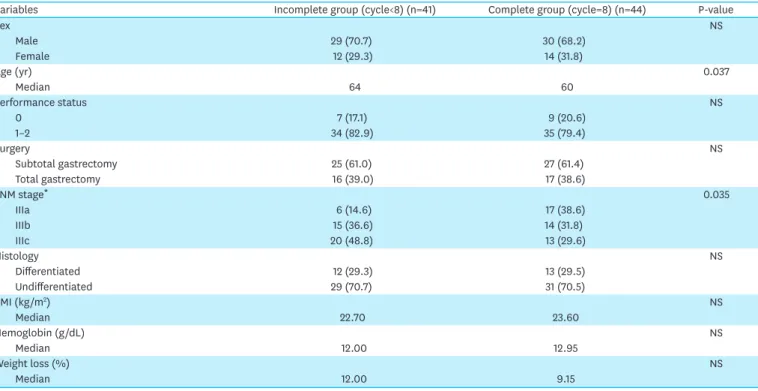Click the BMI median value '23.60'
This screenshot has width=758, height=391.
point(565,318)
